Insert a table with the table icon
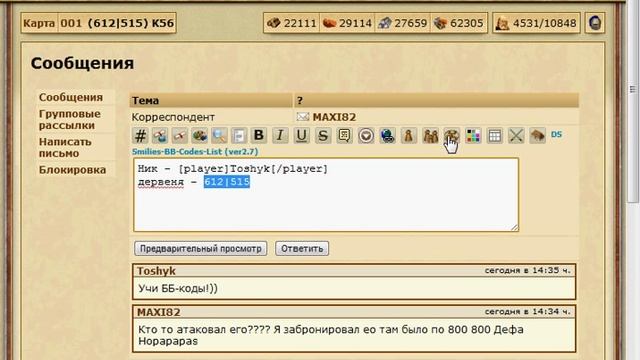640x360 pixels. pos(495,136)
